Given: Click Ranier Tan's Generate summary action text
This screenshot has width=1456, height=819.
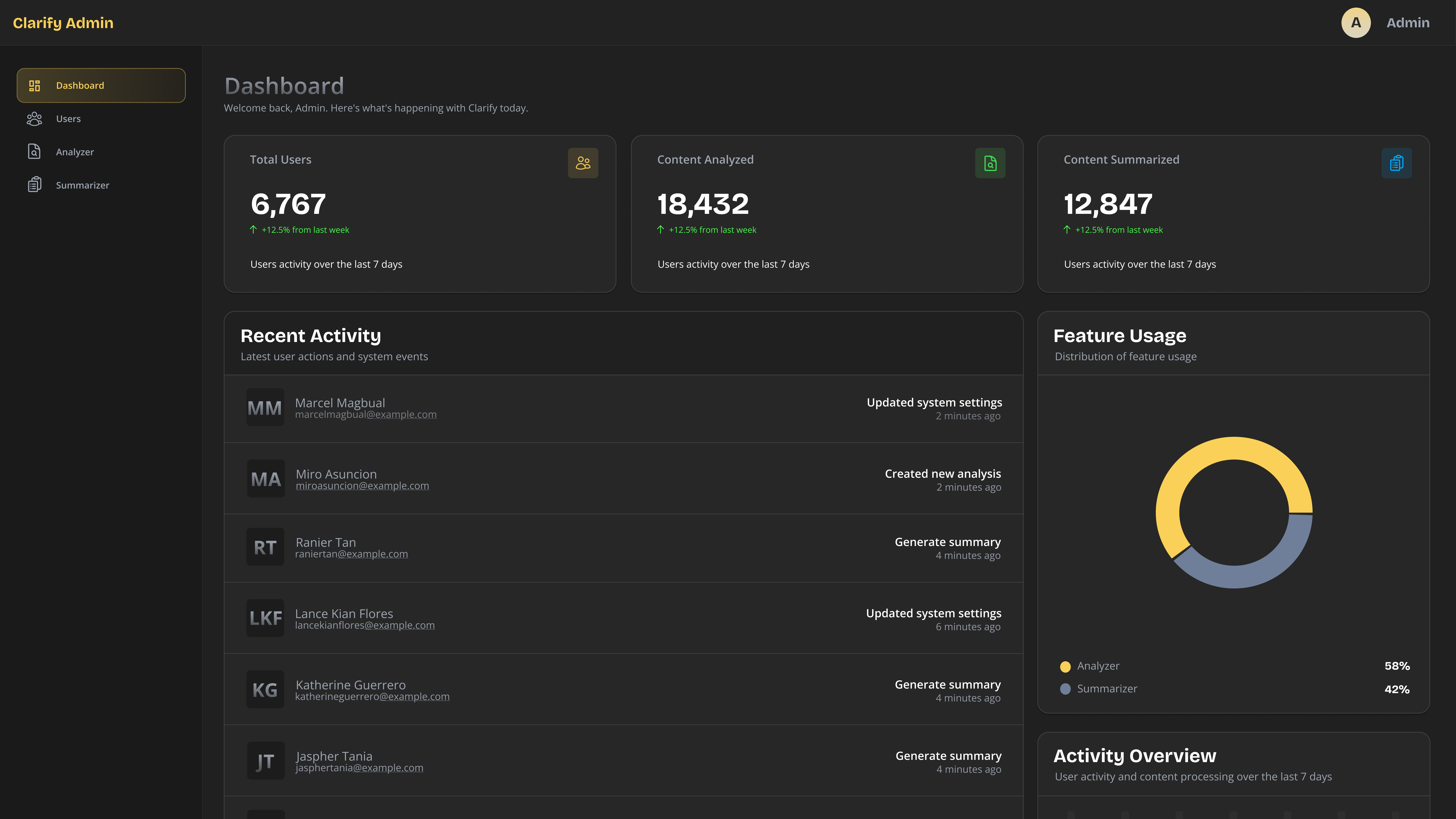Looking at the screenshot, I should (948, 542).
